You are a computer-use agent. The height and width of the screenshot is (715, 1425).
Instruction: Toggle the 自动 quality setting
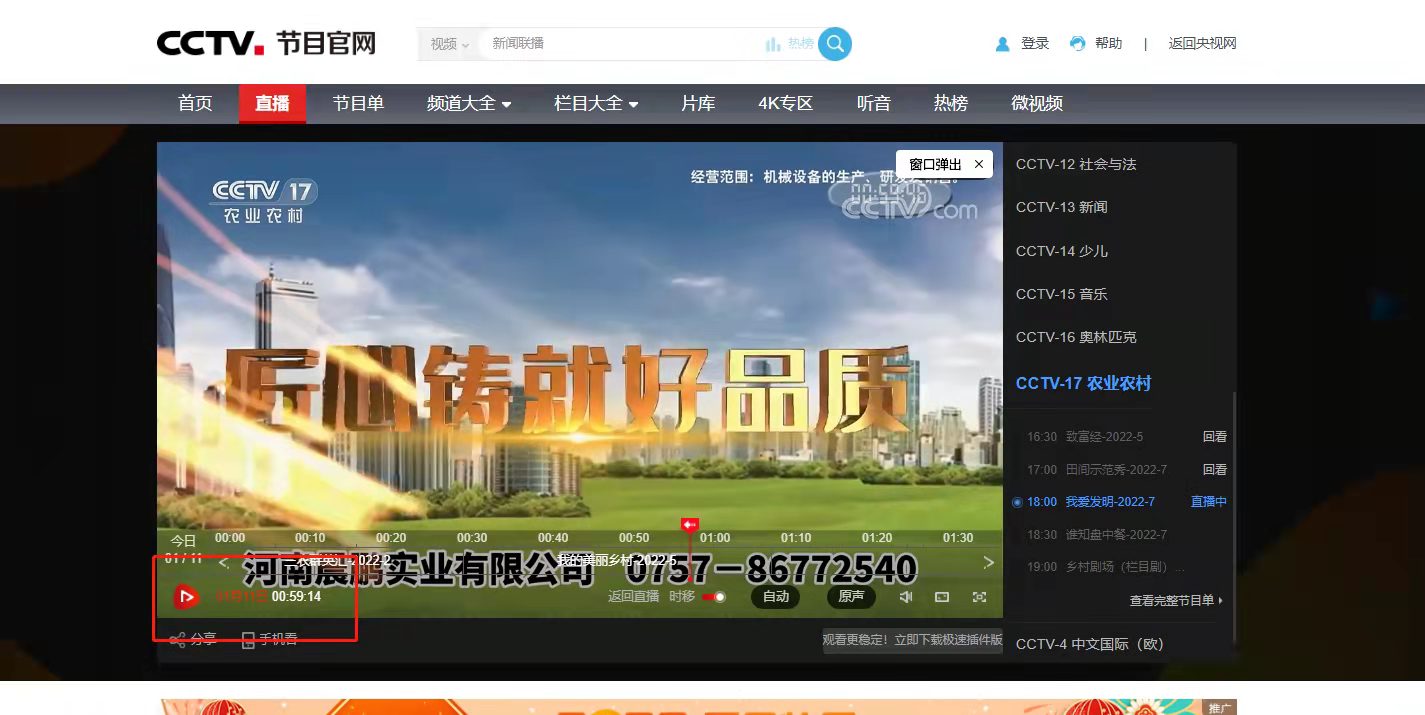point(776,597)
